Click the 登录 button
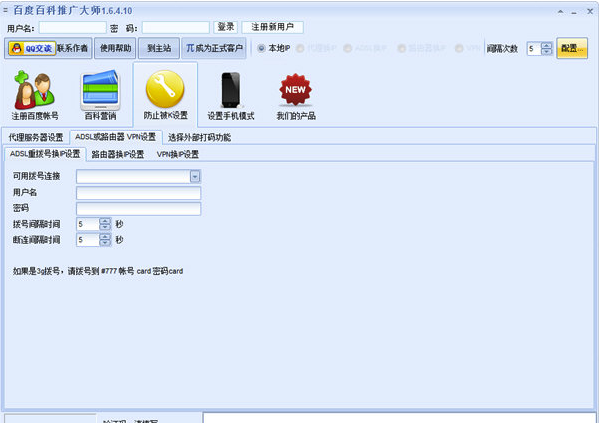 pyautogui.click(x=225, y=27)
